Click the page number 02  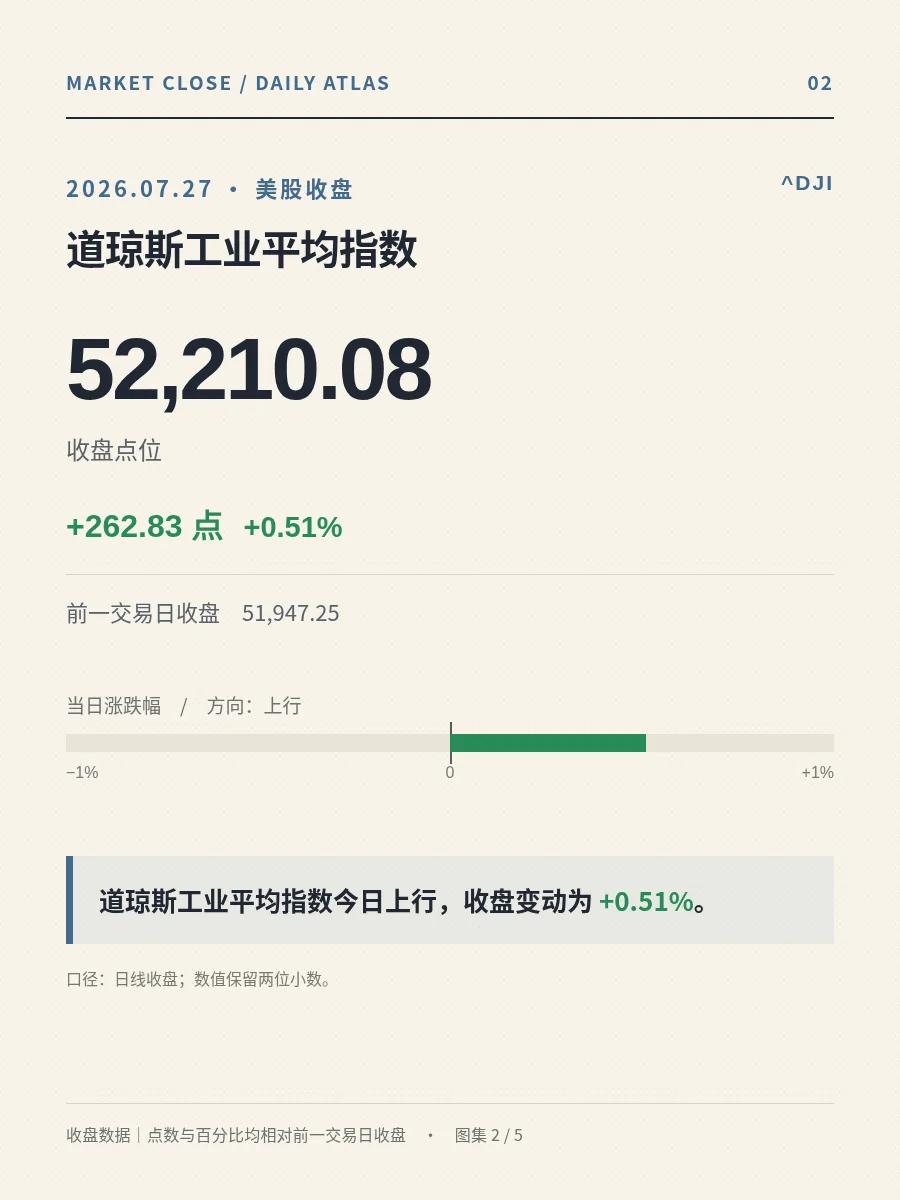(820, 83)
